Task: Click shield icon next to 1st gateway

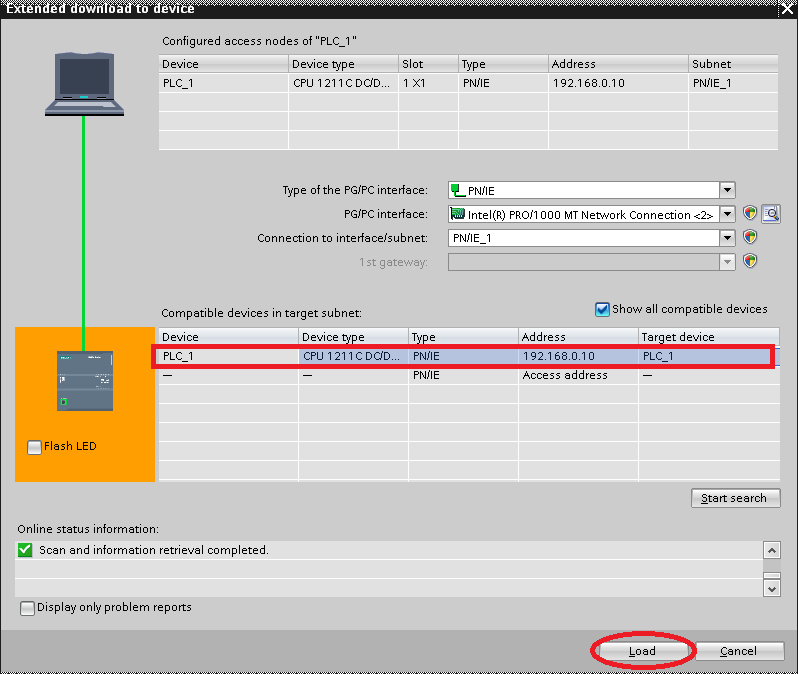Action: pos(750,261)
